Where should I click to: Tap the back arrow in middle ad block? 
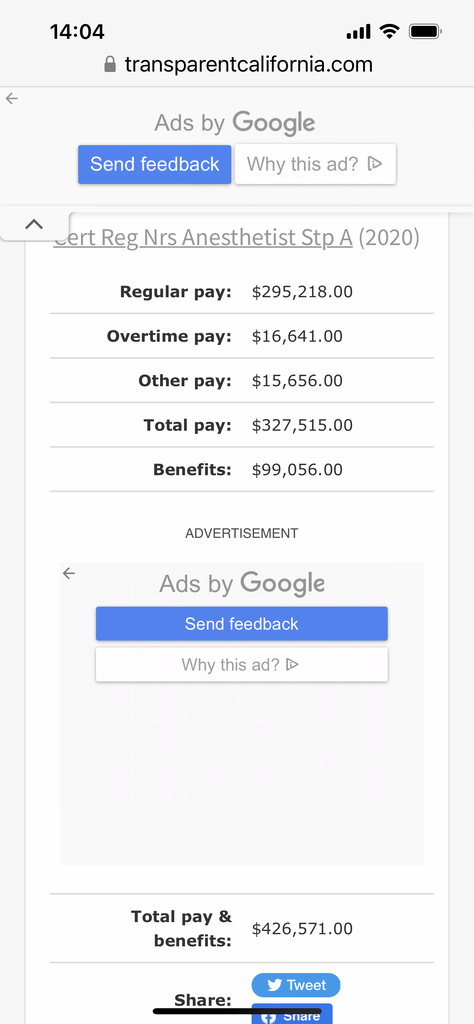pyautogui.click(x=69, y=573)
